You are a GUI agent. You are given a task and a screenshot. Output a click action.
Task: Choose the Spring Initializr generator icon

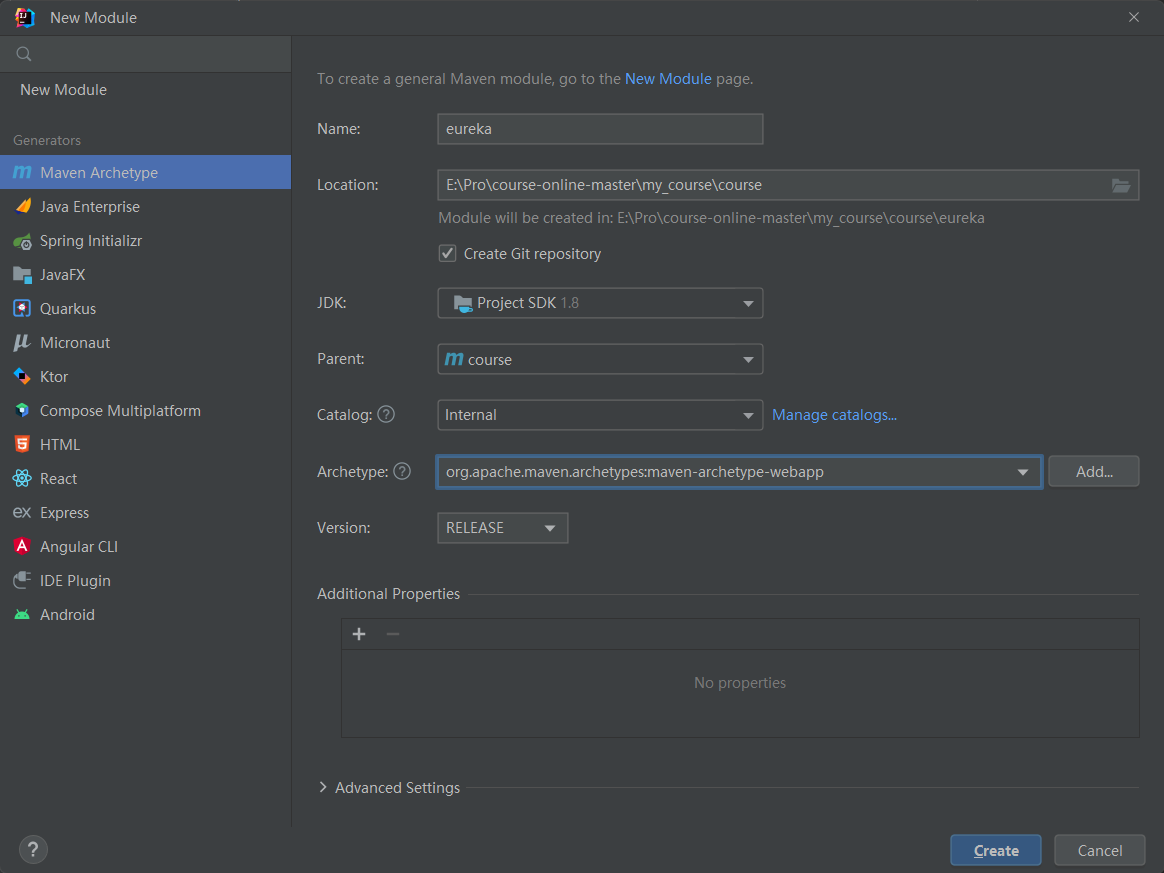click(x=22, y=241)
